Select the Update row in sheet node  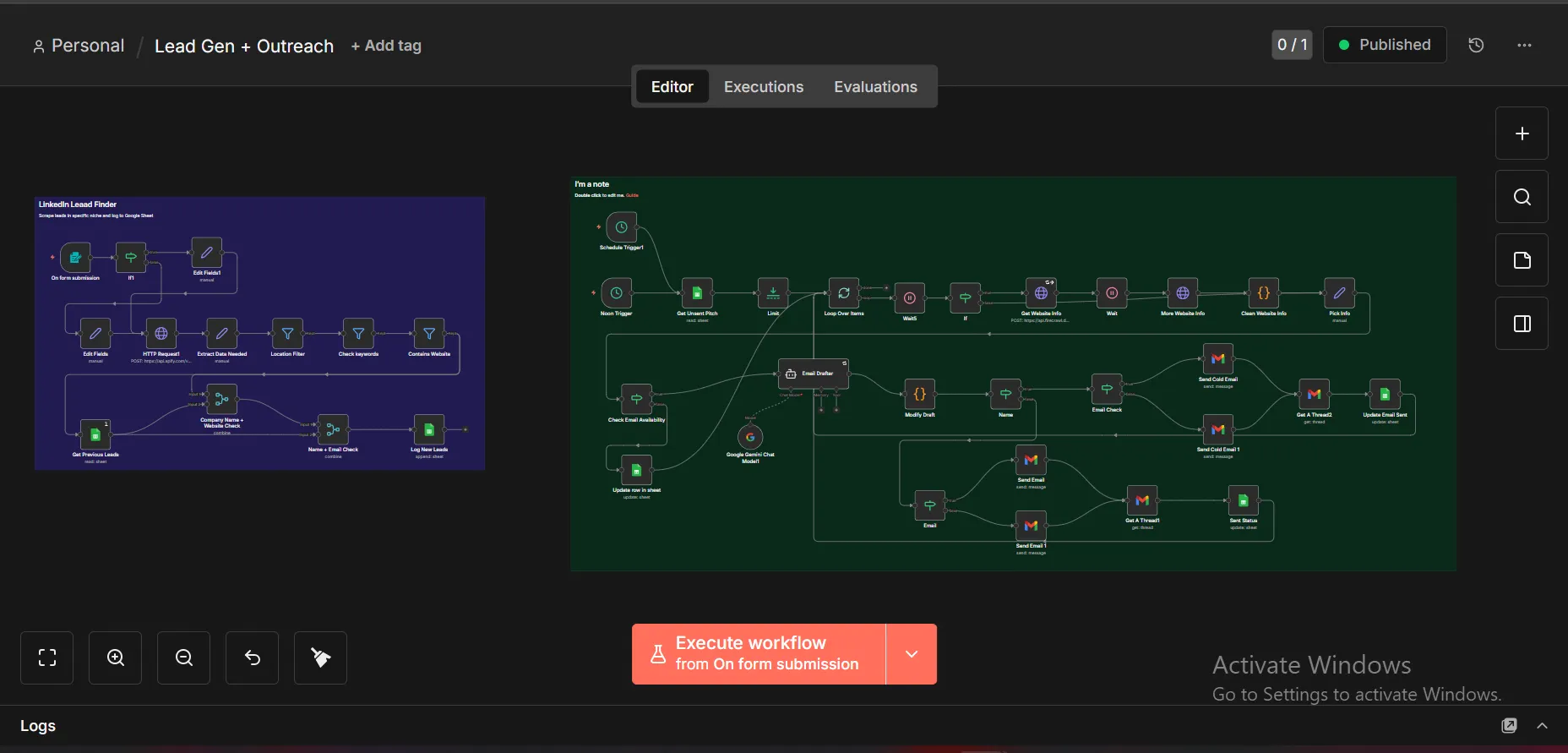point(637,470)
